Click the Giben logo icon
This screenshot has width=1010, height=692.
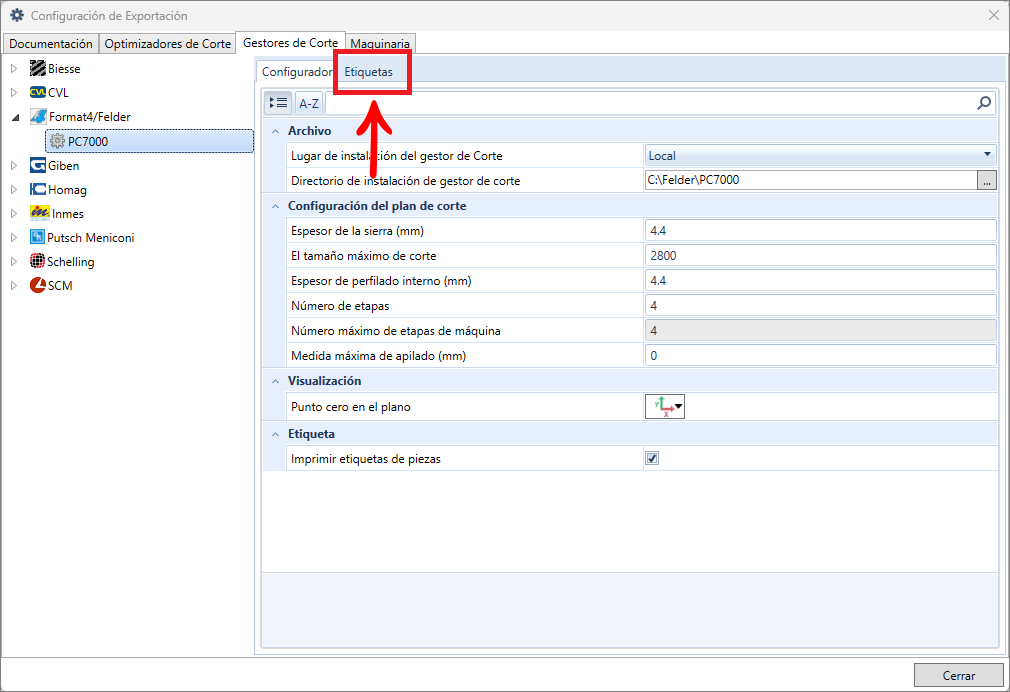pyautogui.click(x=38, y=166)
